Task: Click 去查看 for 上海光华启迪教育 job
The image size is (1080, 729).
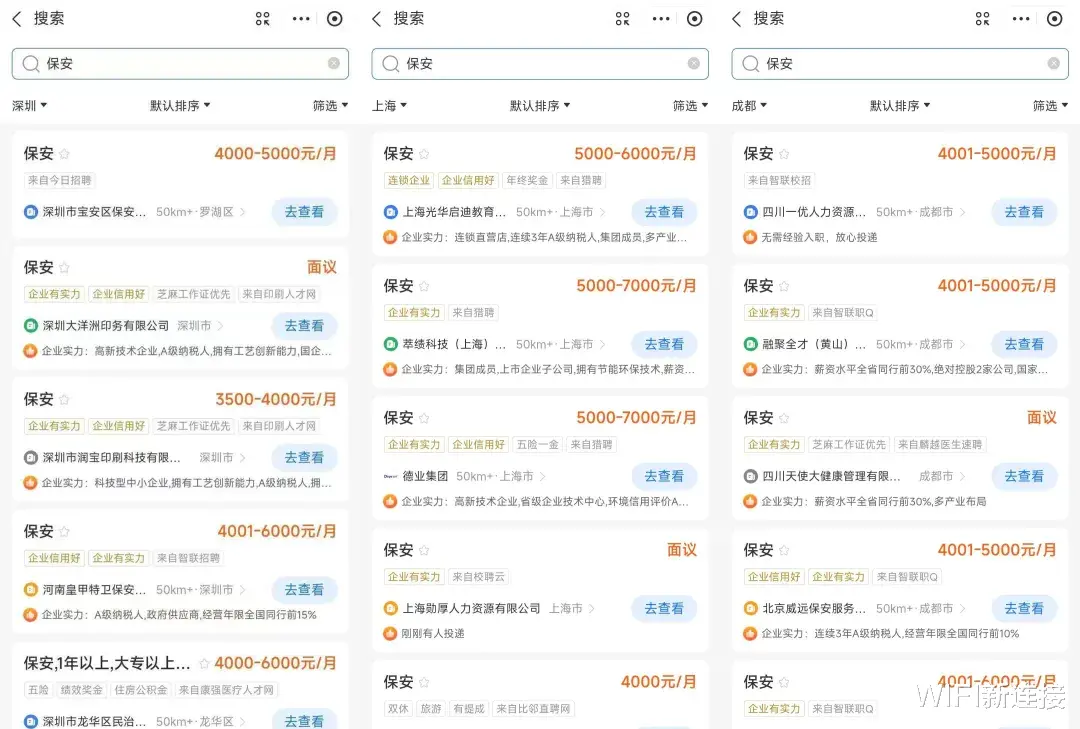Action: pyautogui.click(x=664, y=212)
